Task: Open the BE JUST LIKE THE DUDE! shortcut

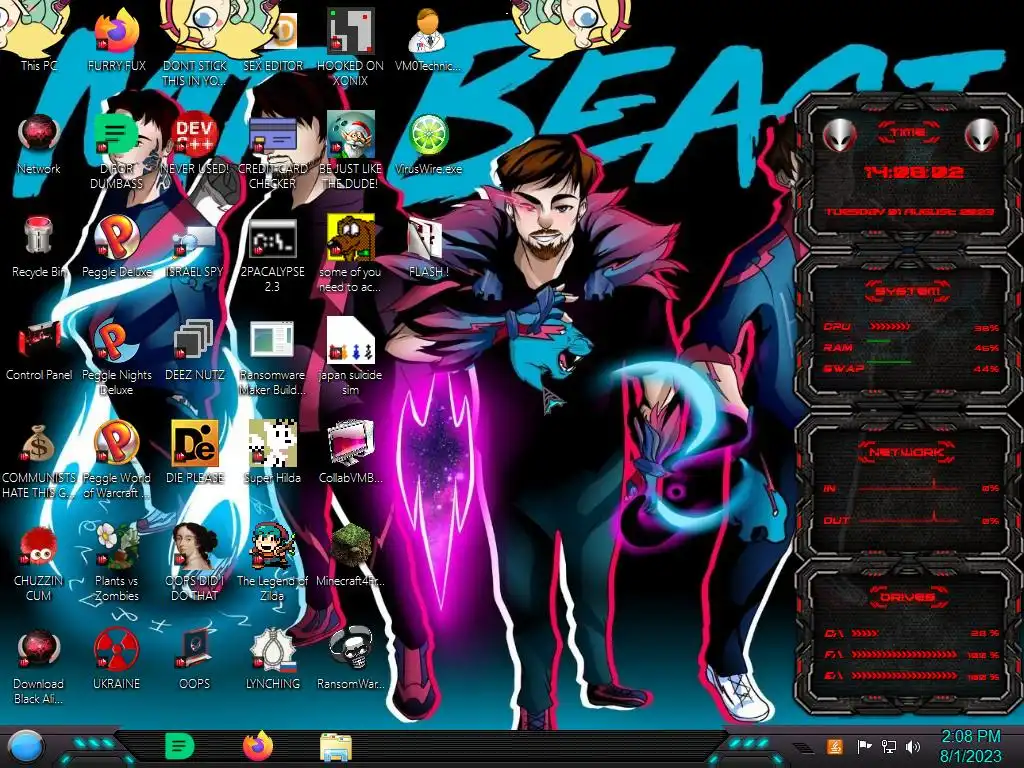Action: tap(351, 150)
